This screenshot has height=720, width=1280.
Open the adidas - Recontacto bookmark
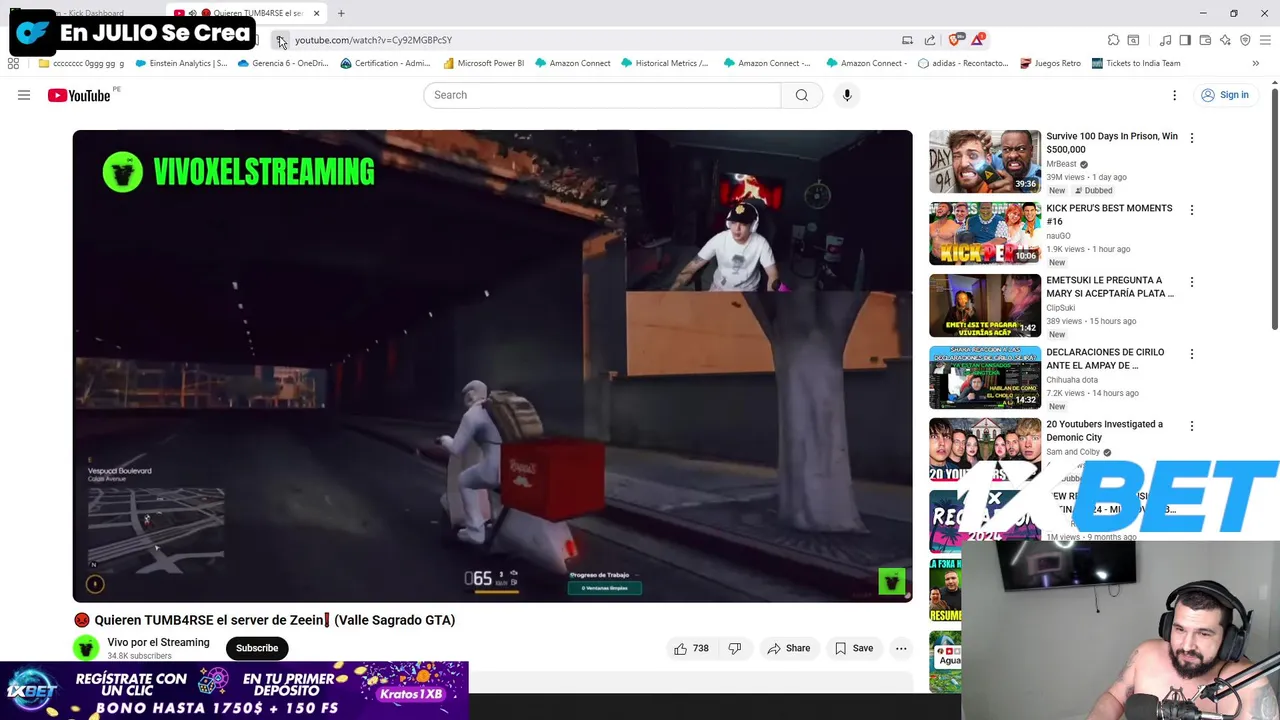963,63
